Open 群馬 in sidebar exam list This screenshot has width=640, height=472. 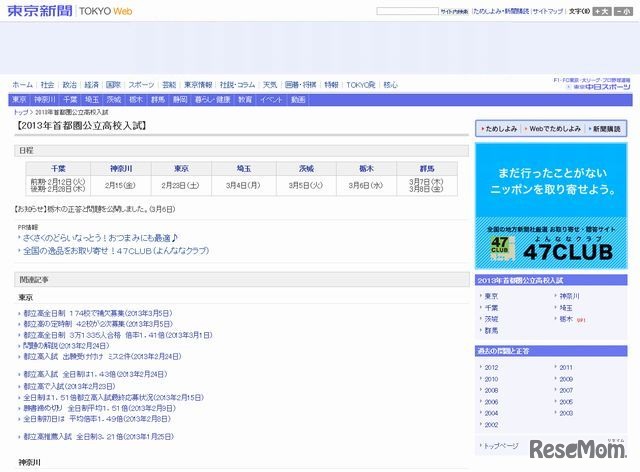pyautogui.click(x=491, y=330)
